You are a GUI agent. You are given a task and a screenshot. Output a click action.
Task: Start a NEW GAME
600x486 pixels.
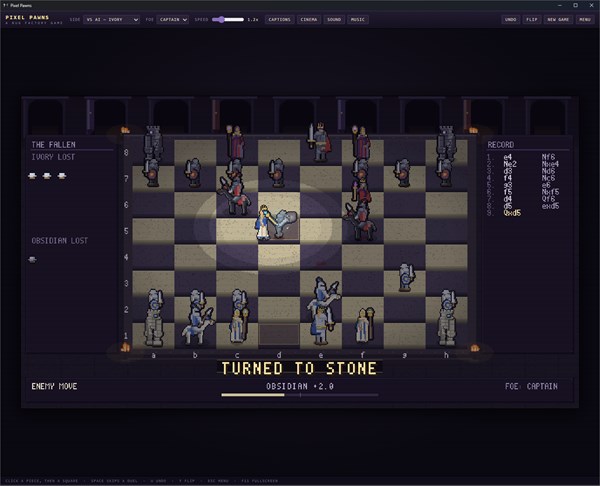point(558,20)
